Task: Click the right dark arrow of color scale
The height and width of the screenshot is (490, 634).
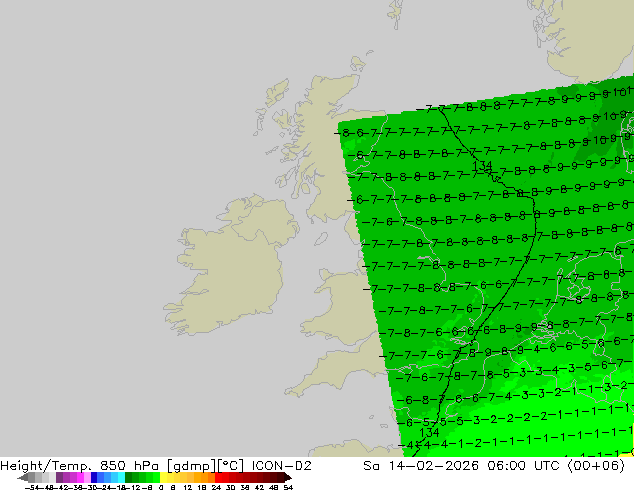Action: click(x=288, y=477)
